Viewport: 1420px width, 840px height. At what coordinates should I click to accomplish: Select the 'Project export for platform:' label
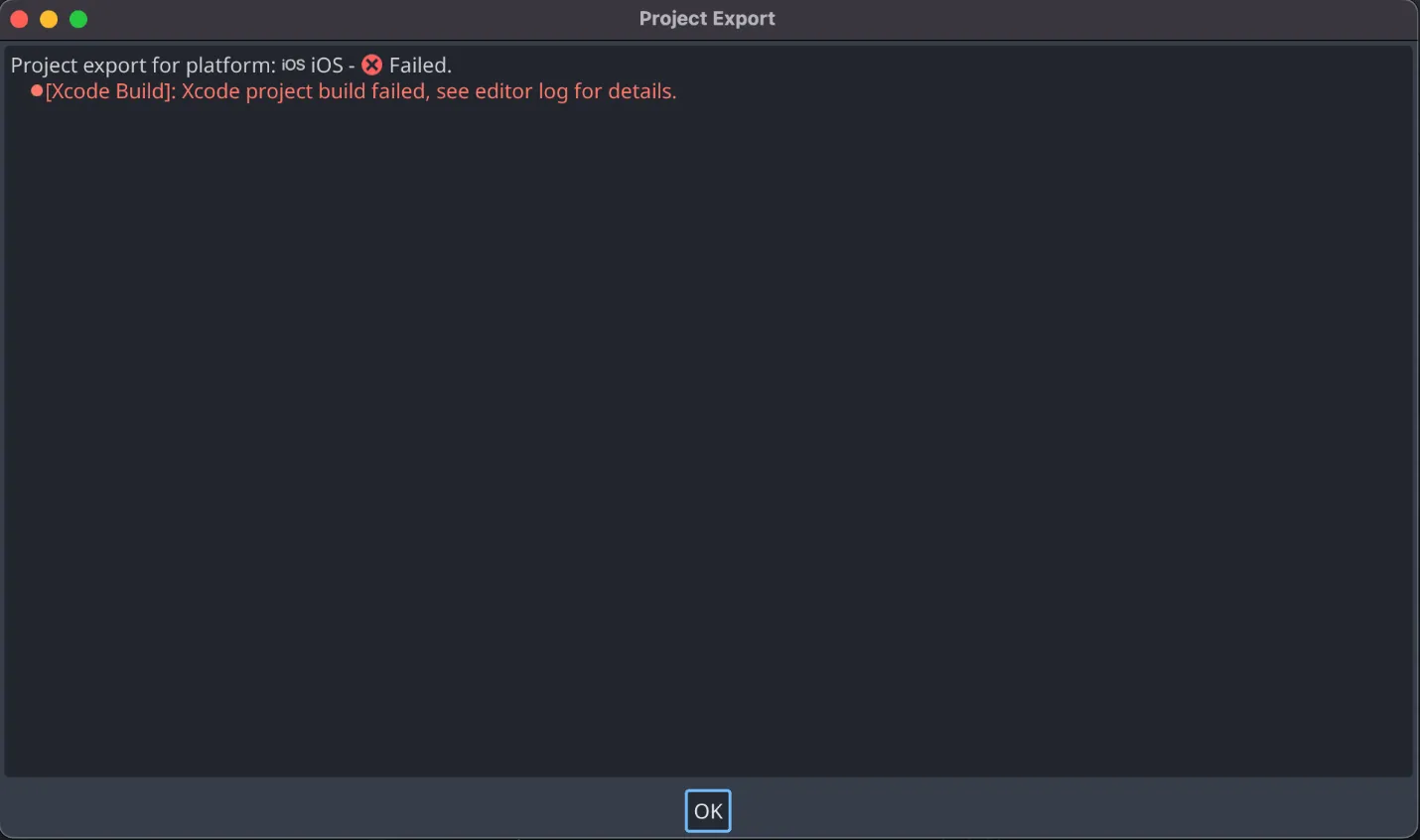[143, 66]
